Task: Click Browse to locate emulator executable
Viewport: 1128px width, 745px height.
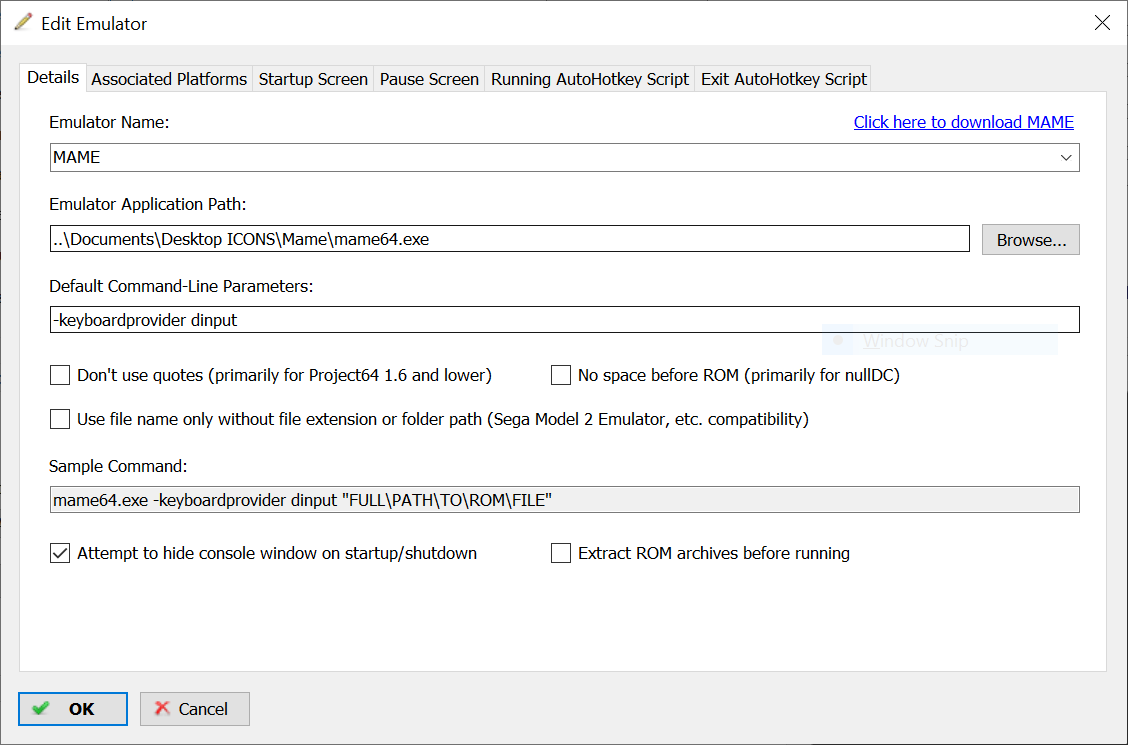Action: tap(1030, 239)
